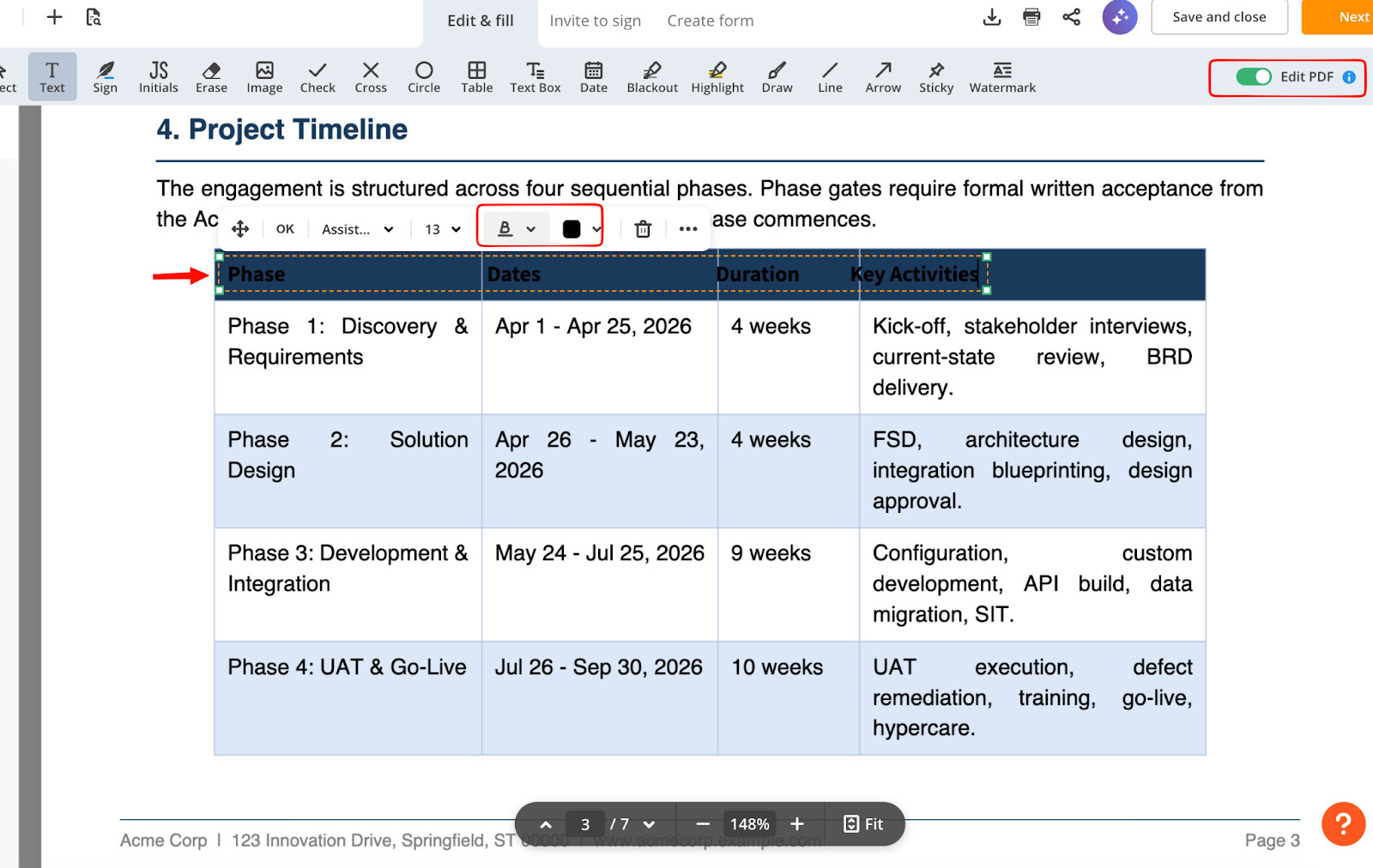Viewport: 1373px width, 868px height.
Task: Choose the Blackout tool
Action: click(x=651, y=76)
